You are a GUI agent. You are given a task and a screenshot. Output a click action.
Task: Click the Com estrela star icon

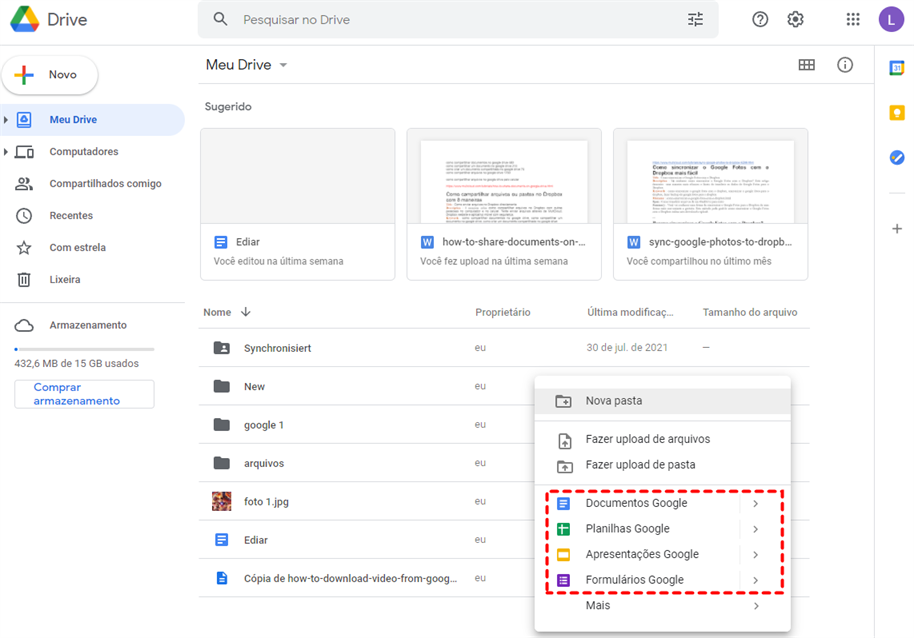[24, 248]
